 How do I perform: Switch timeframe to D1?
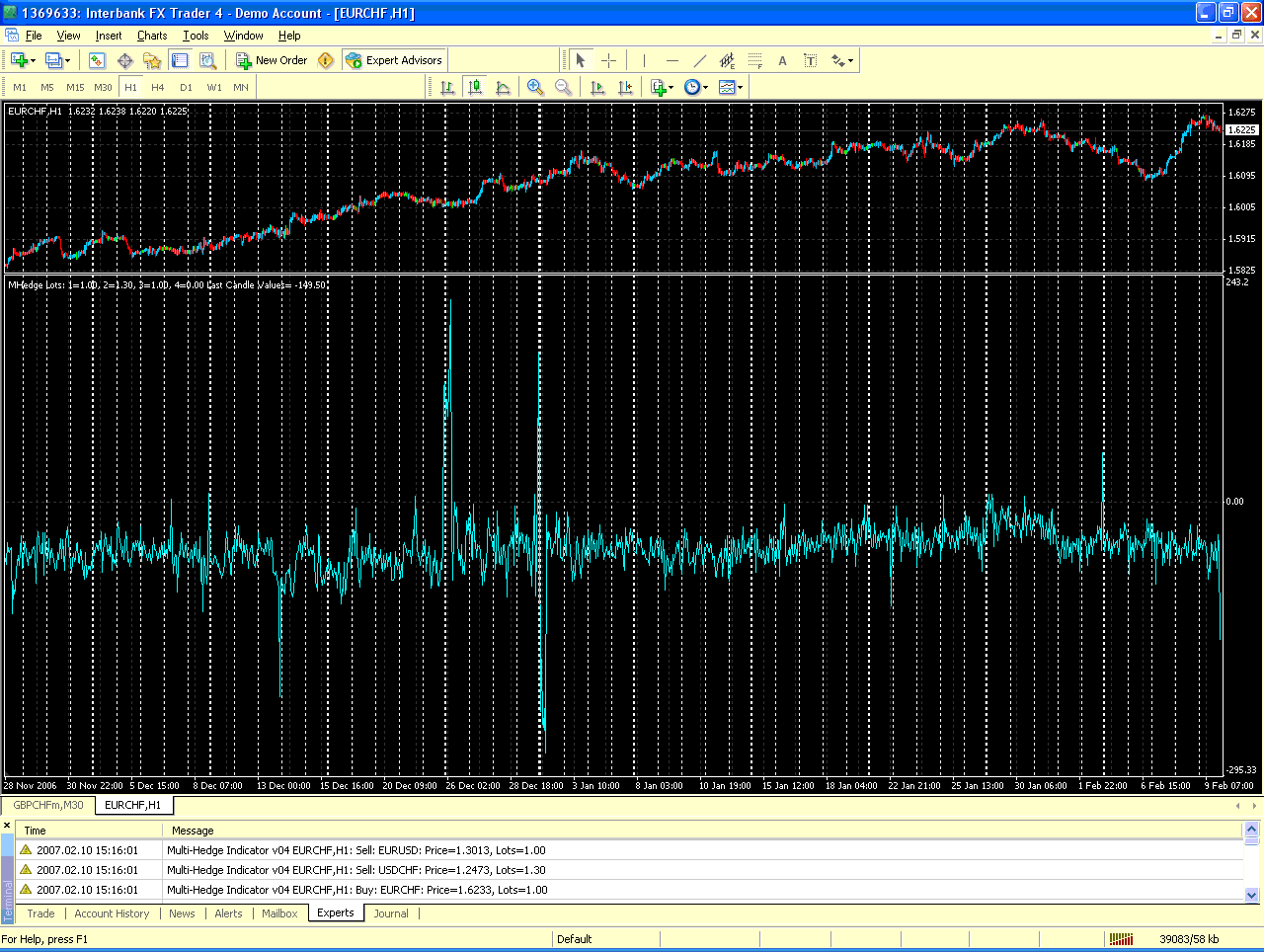[x=186, y=87]
